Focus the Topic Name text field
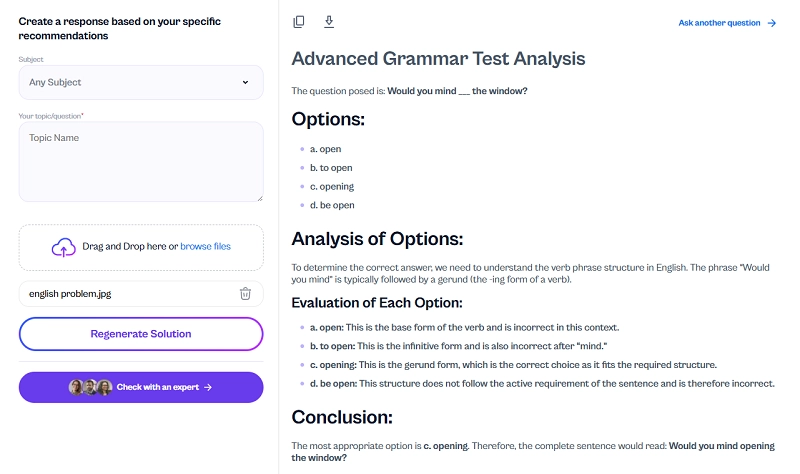 (x=140, y=160)
